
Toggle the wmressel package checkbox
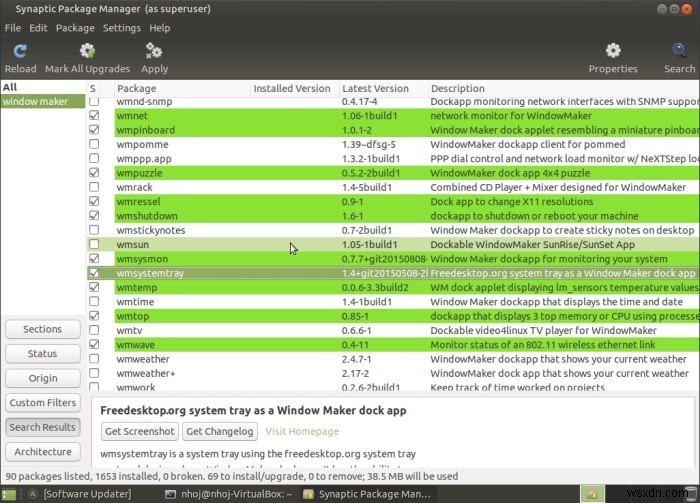click(94, 201)
